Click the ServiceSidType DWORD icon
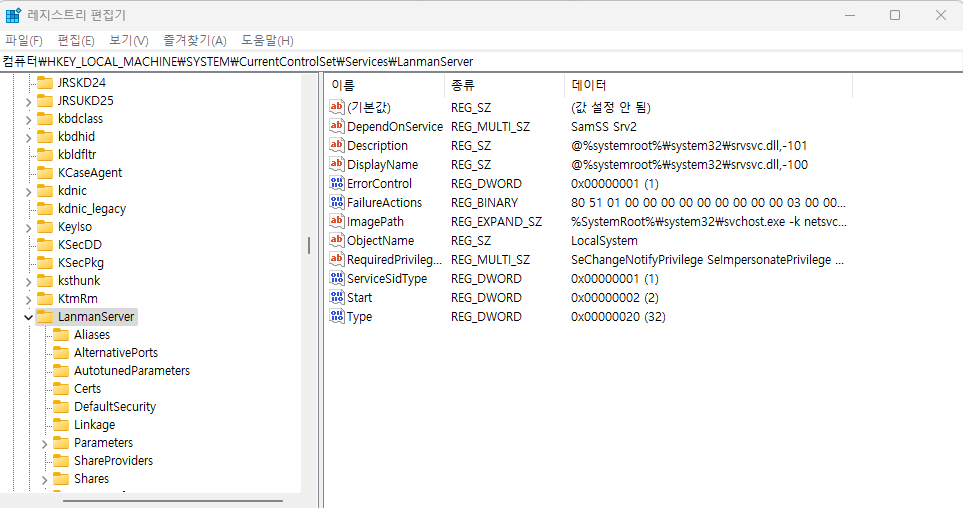This screenshot has width=963, height=508. click(x=336, y=279)
